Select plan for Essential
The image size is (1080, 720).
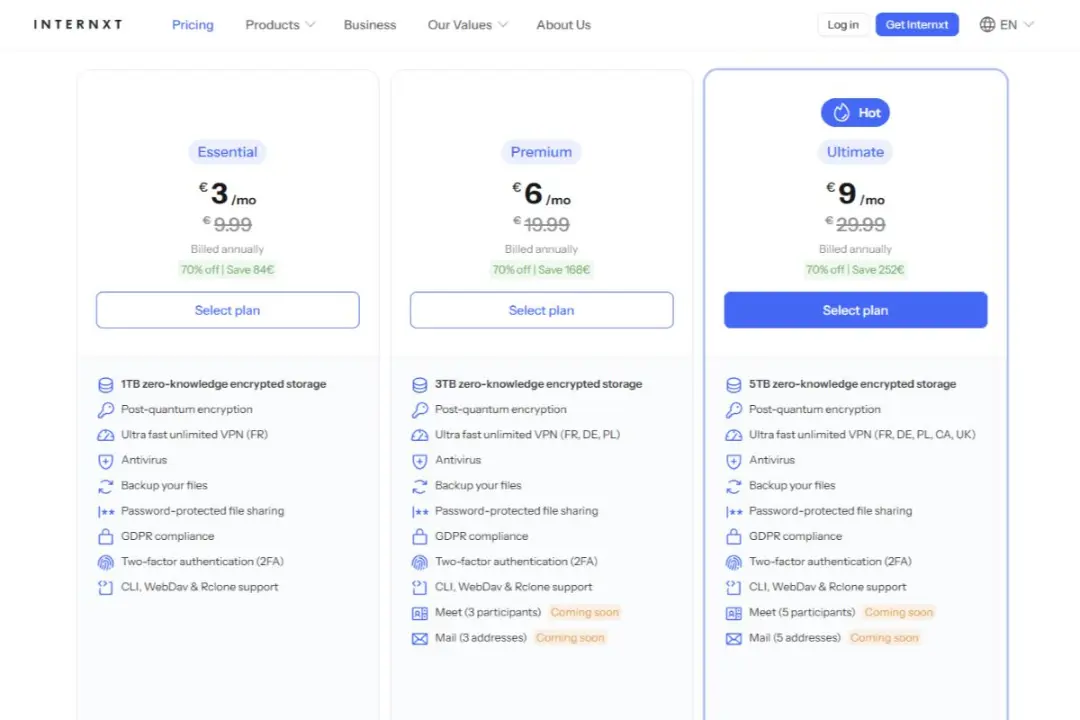point(227,310)
